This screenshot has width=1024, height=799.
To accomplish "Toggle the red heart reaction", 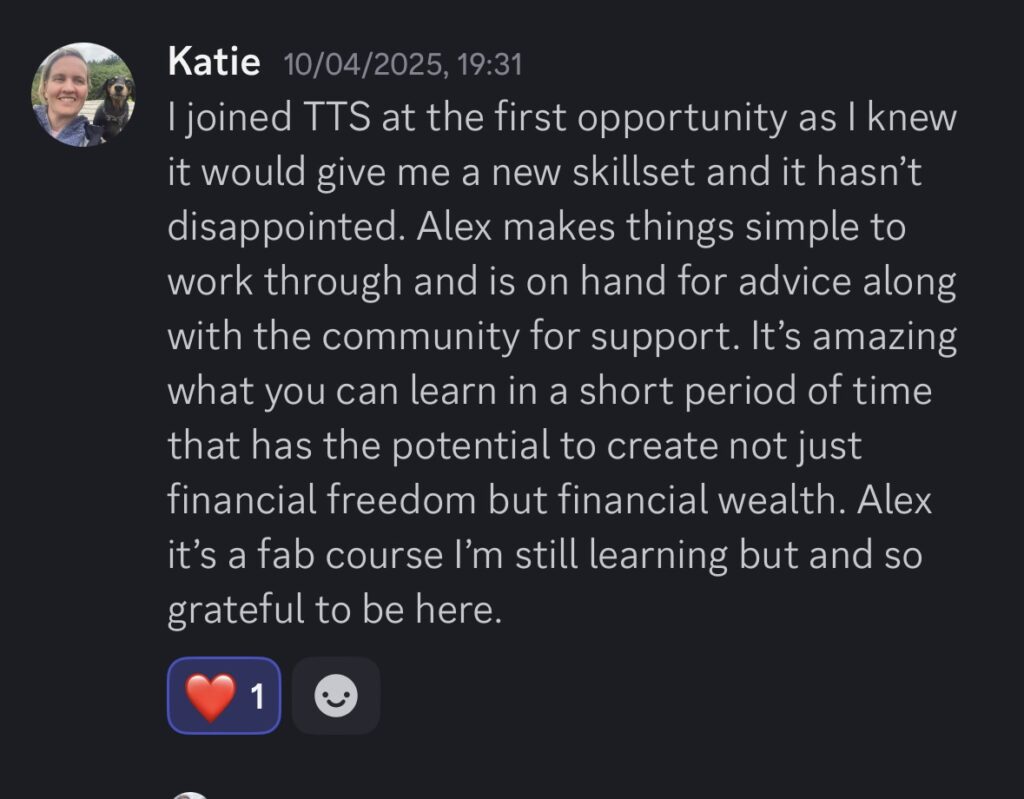I will 224,695.
